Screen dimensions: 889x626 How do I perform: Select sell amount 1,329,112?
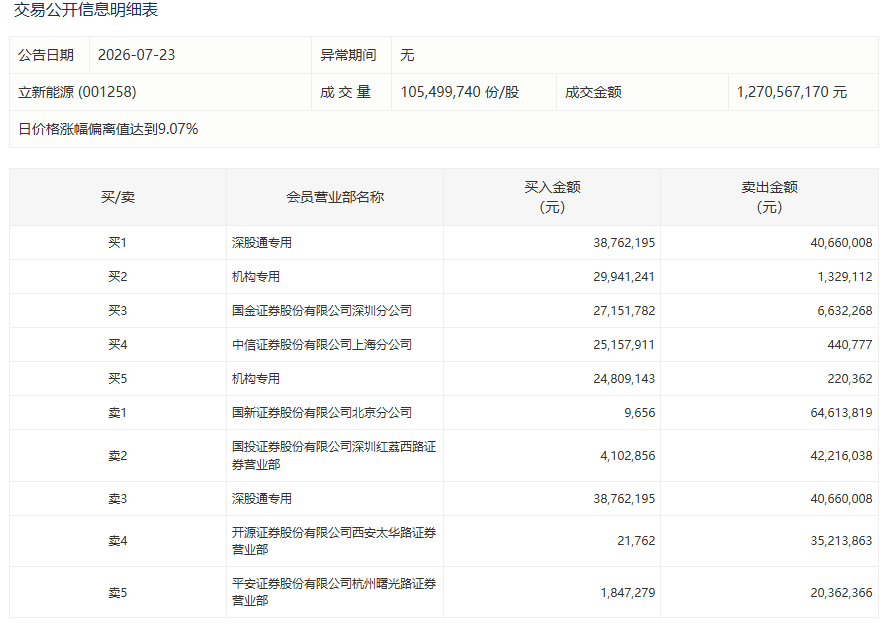(x=845, y=277)
